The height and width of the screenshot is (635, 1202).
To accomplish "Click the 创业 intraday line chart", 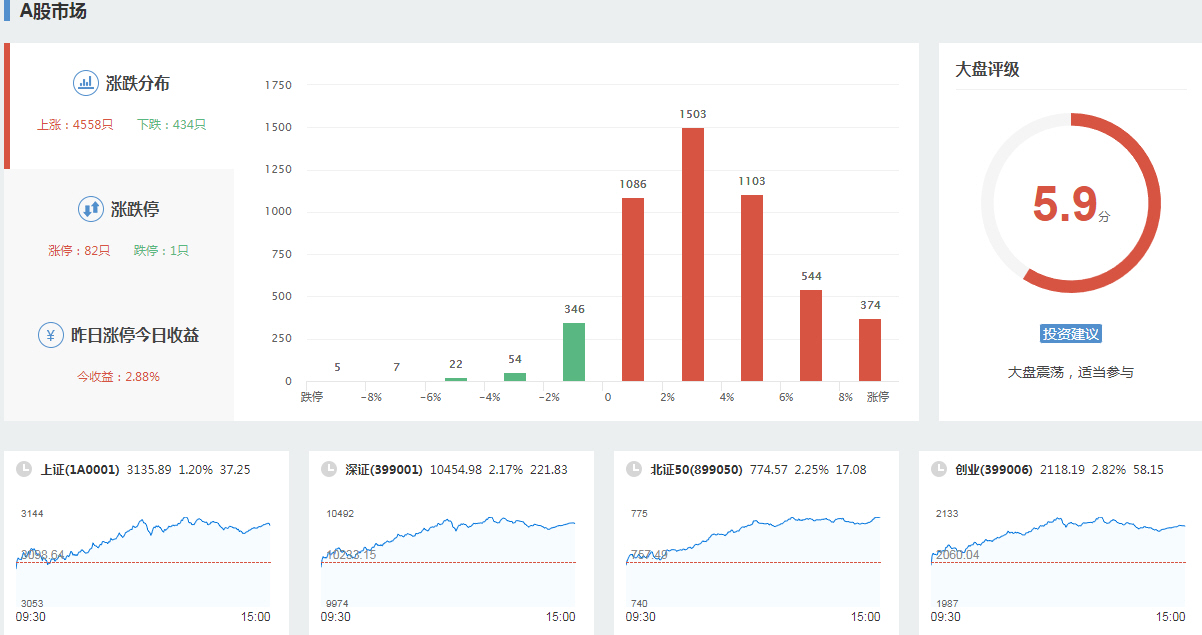I will (1058, 558).
